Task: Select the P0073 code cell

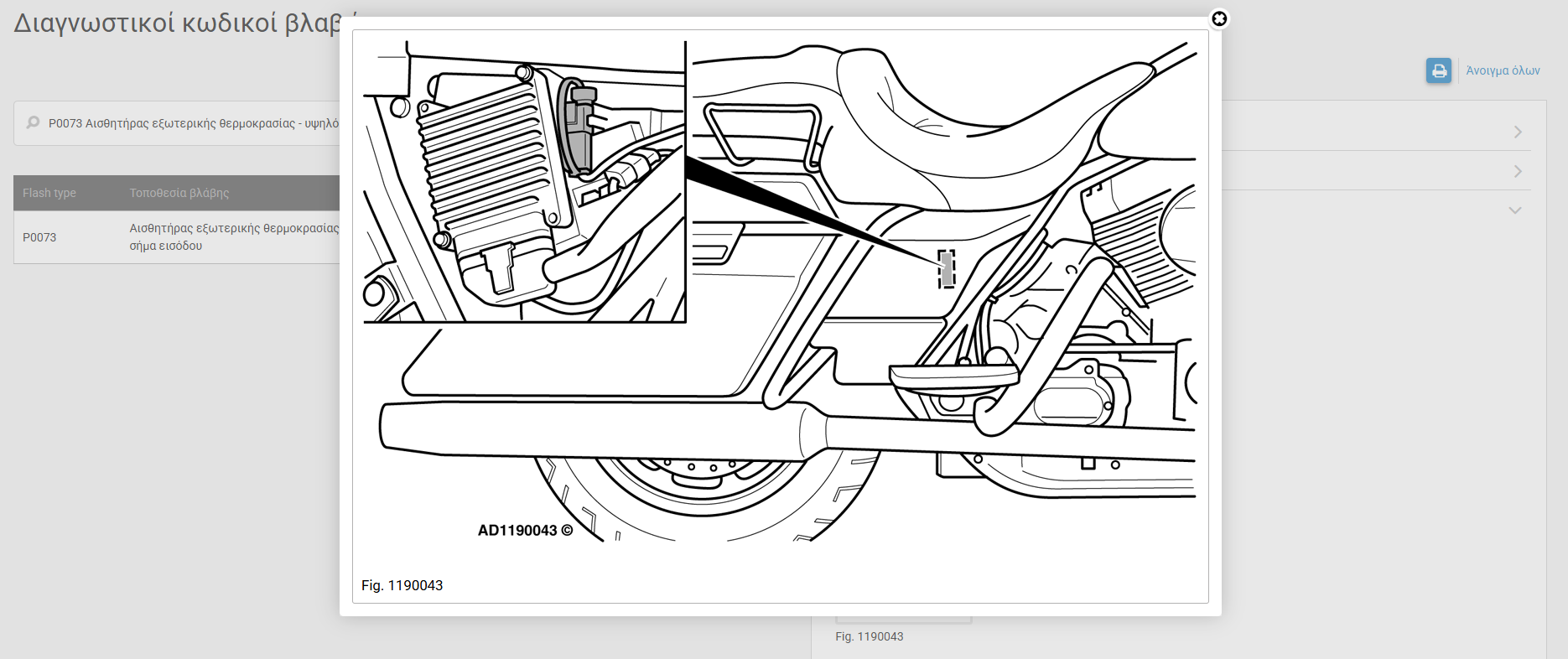Action: 39,237
